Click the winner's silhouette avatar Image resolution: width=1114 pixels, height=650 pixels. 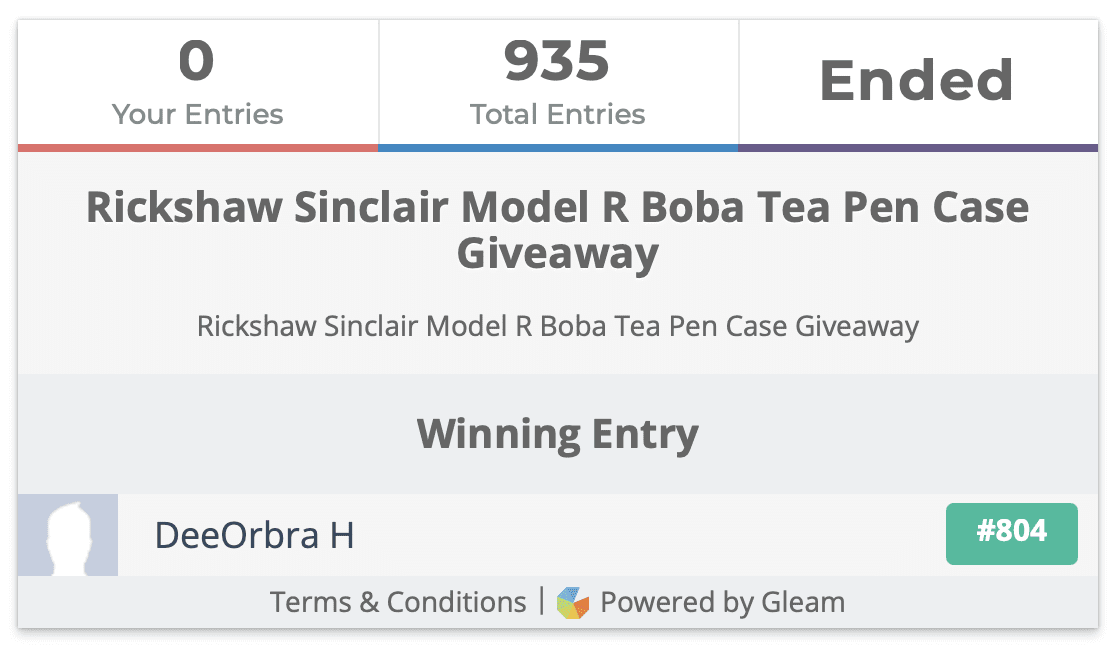(68, 535)
